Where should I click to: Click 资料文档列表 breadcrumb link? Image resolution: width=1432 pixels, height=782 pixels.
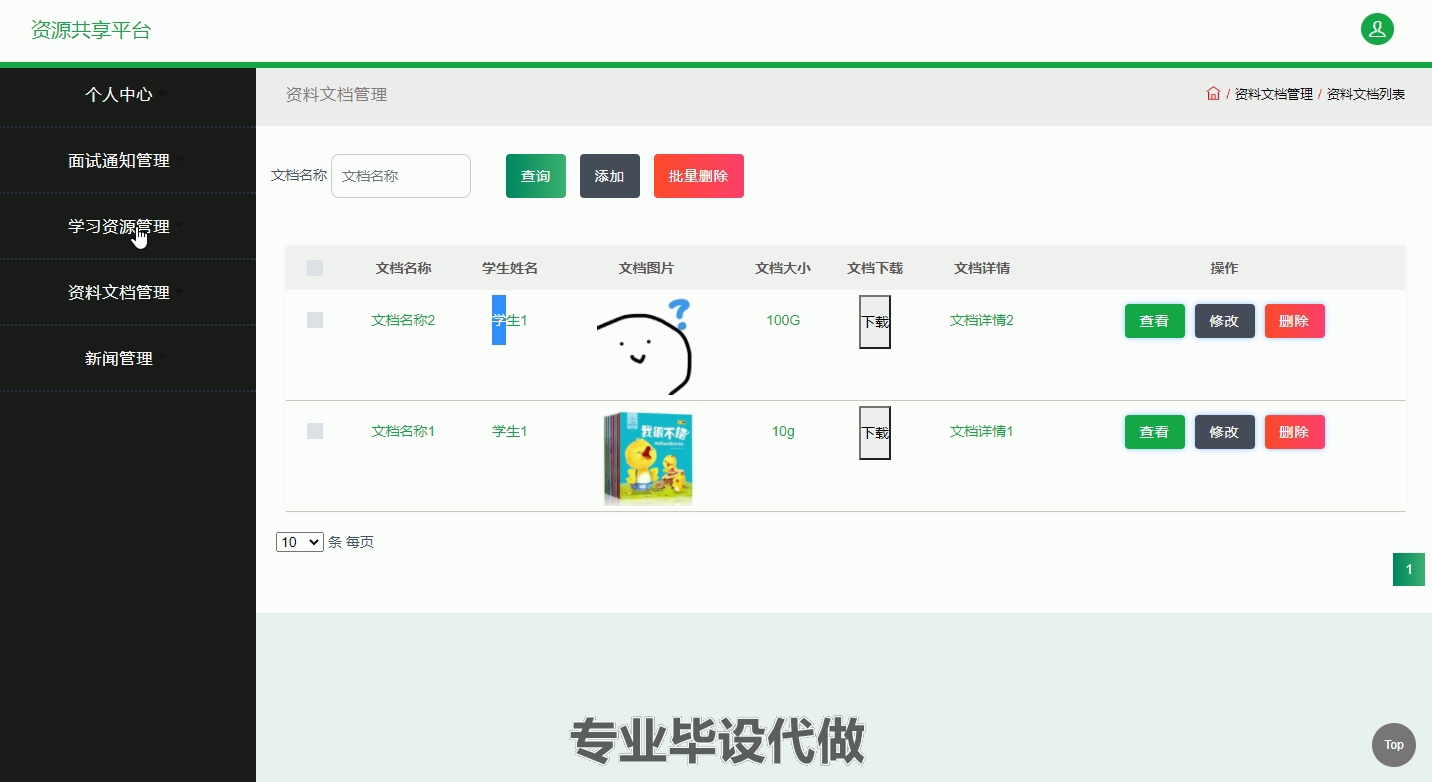pyautogui.click(x=1366, y=94)
